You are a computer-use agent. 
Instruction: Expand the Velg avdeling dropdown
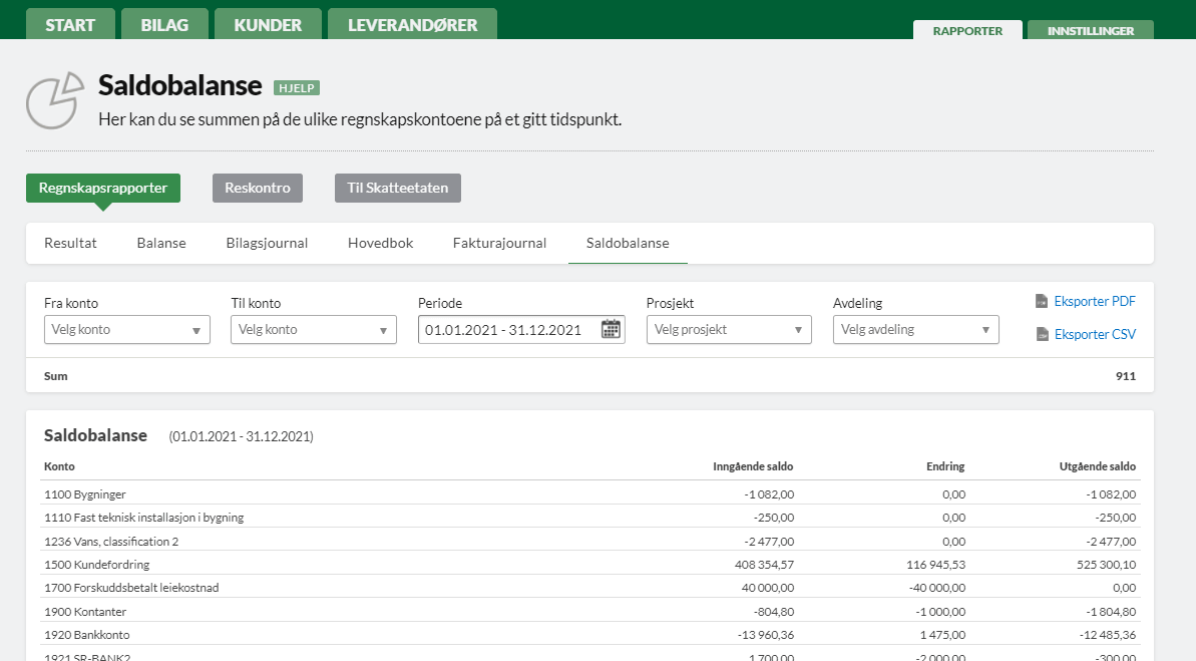pyautogui.click(x=916, y=329)
